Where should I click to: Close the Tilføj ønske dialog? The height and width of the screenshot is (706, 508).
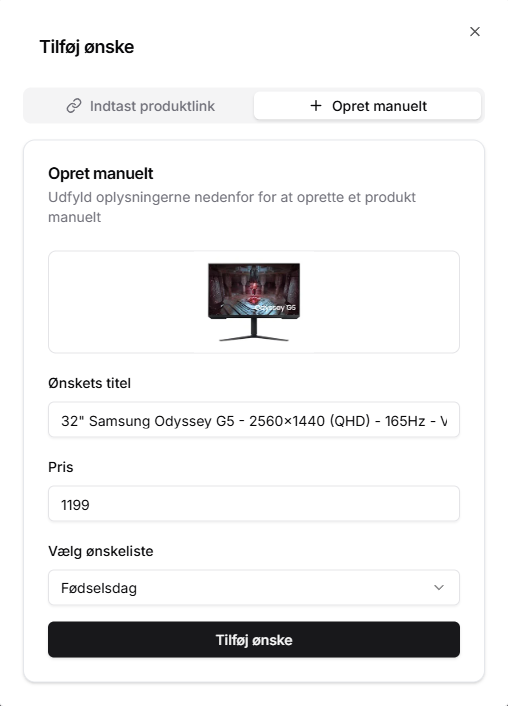475,32
